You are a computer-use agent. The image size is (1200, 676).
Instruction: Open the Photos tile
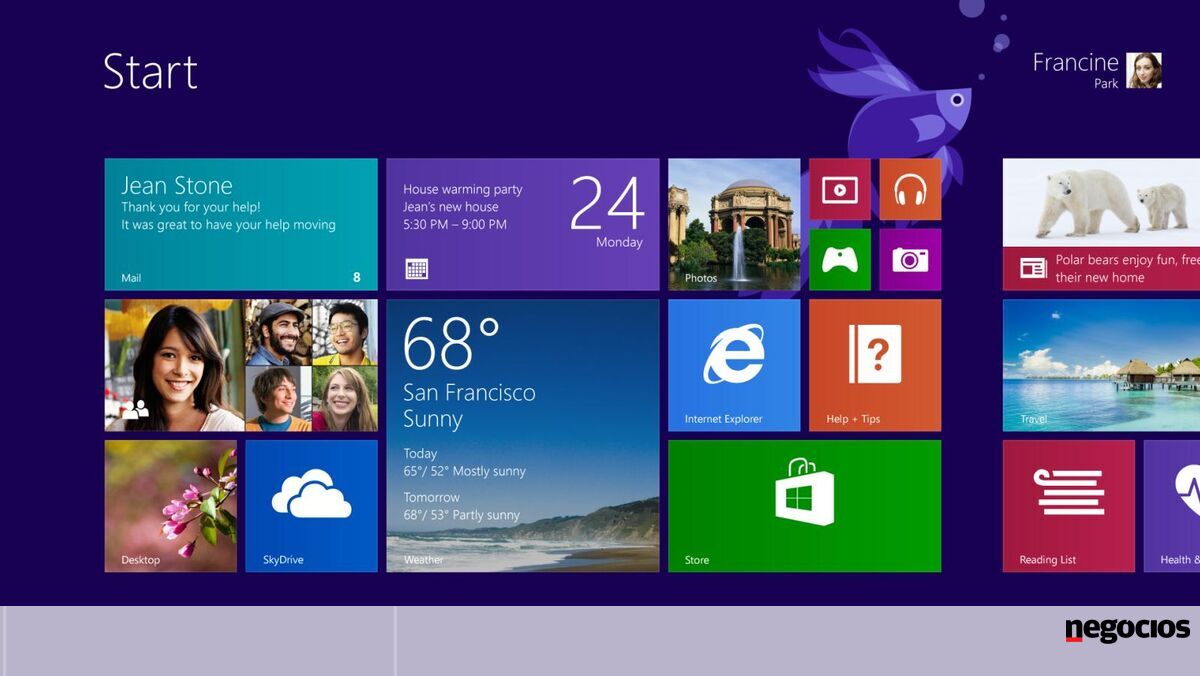[x=734, y=224]
